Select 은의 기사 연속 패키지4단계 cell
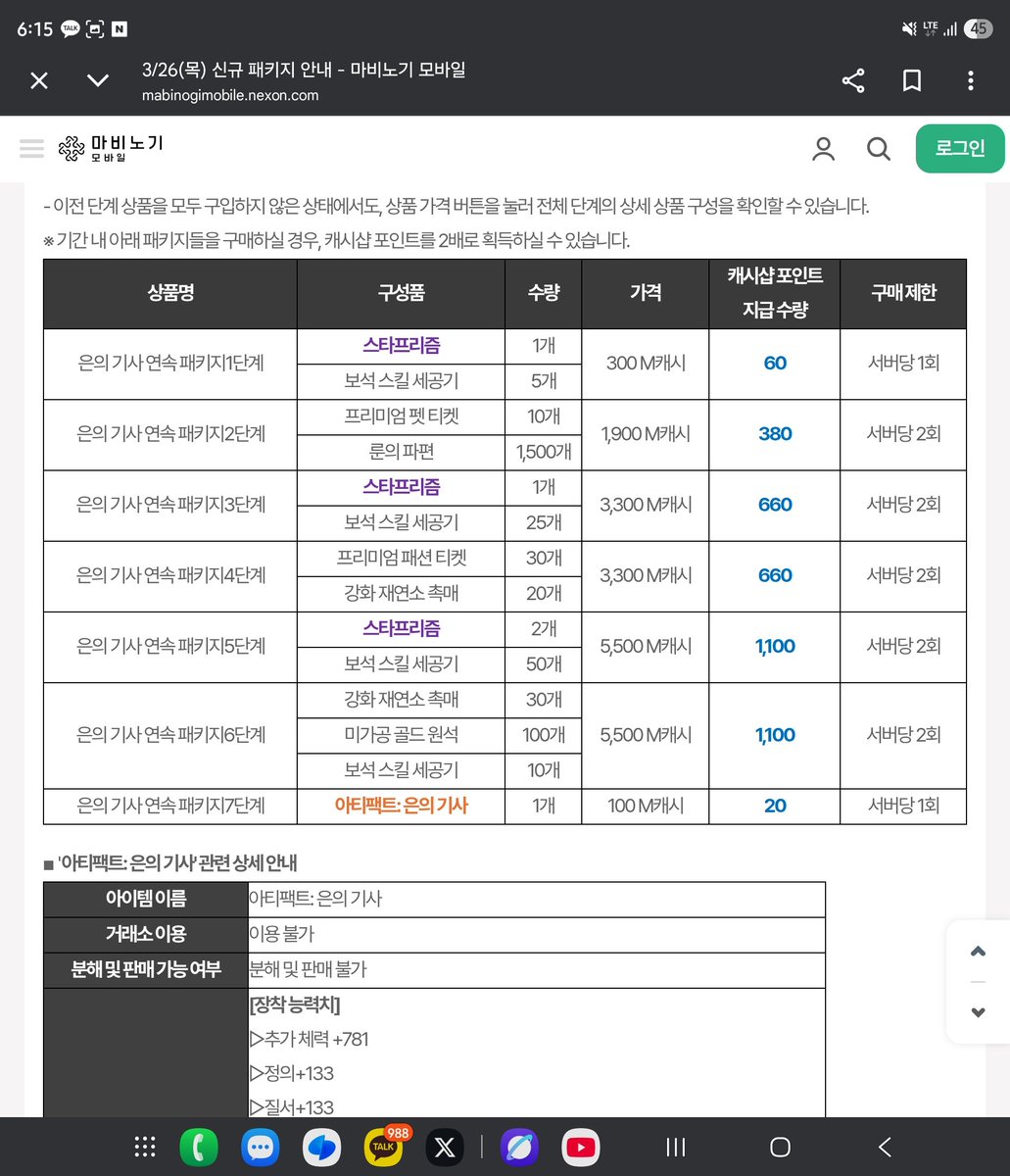The height and width of the screenshot is (1176, 1010). tap(170, 575)
